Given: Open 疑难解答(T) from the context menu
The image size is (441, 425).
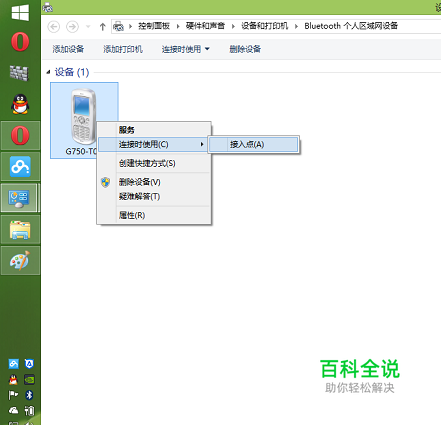Looking at the screenshot, I should coord(154,196).
